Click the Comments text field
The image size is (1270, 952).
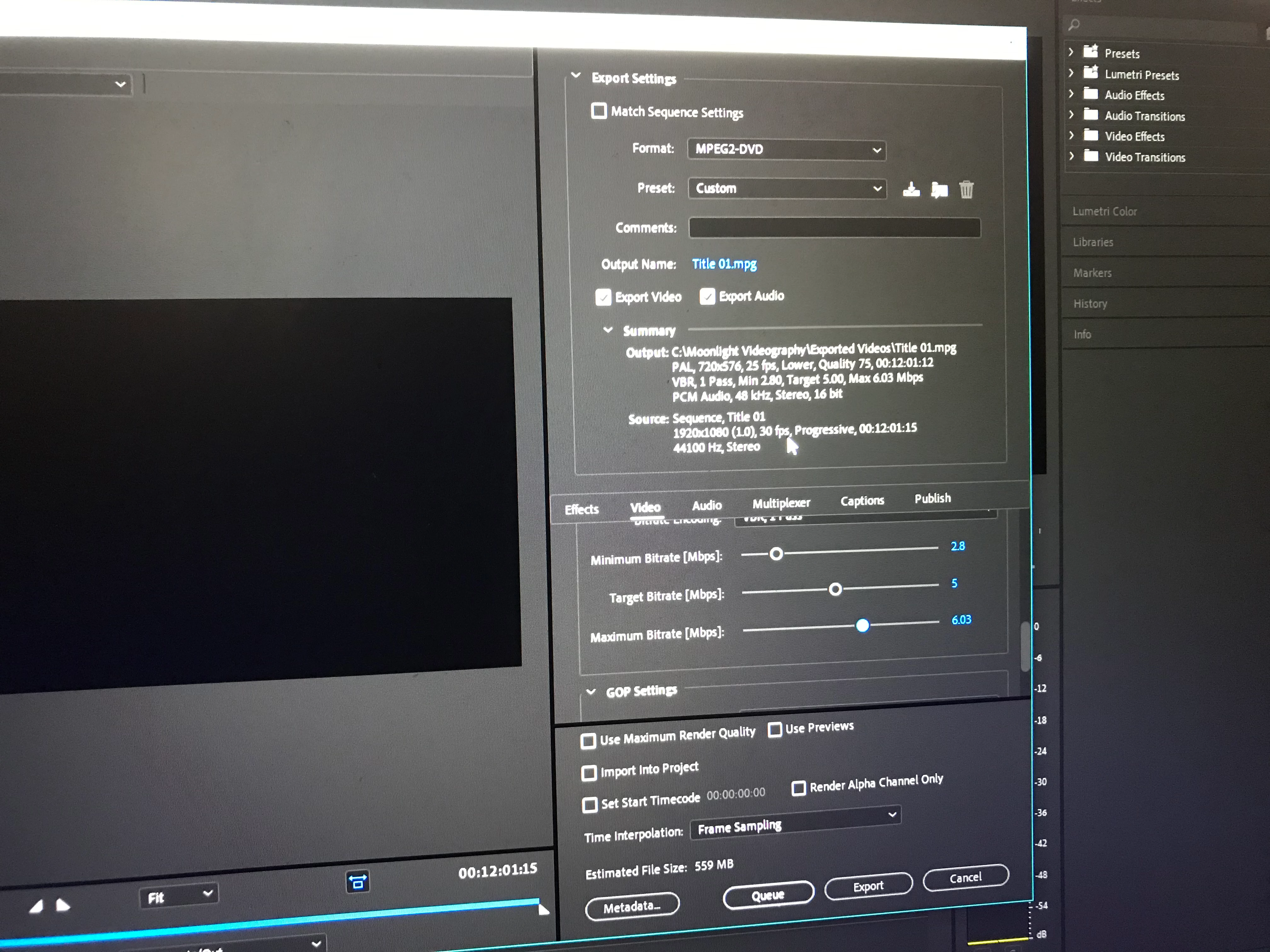pos(834,228)
